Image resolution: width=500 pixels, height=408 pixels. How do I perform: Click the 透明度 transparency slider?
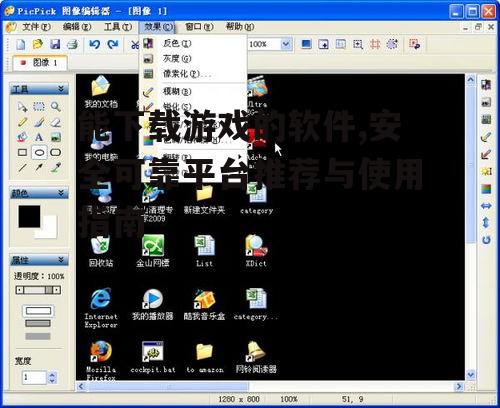coord(38,290)
